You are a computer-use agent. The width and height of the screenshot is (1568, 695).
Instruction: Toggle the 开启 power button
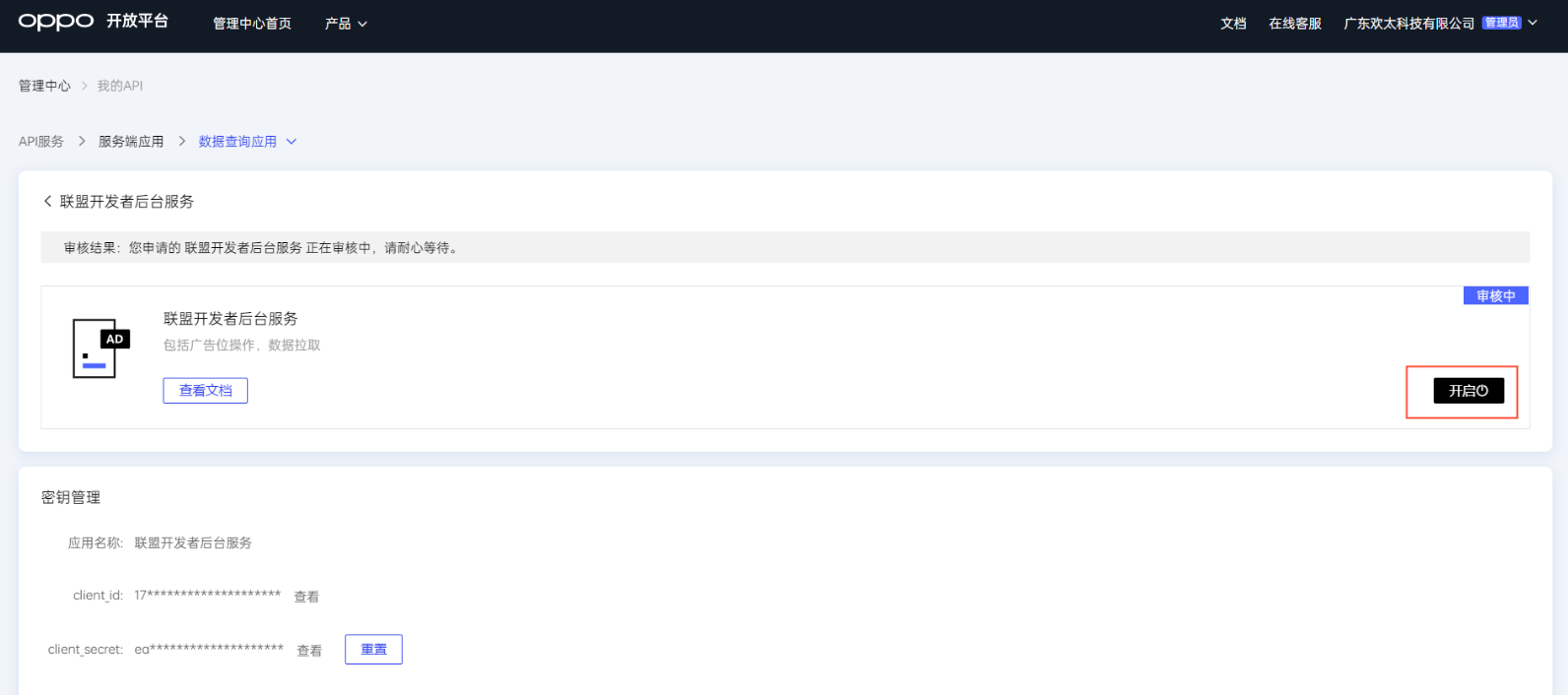tap(1468, 391)
